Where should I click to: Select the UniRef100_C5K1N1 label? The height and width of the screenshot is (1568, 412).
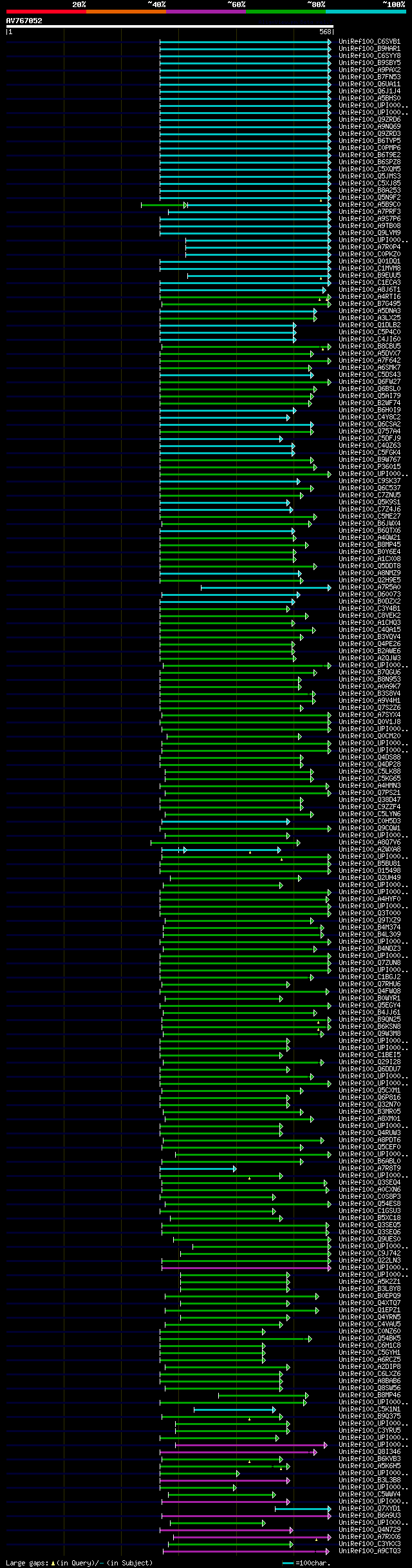370,1409
